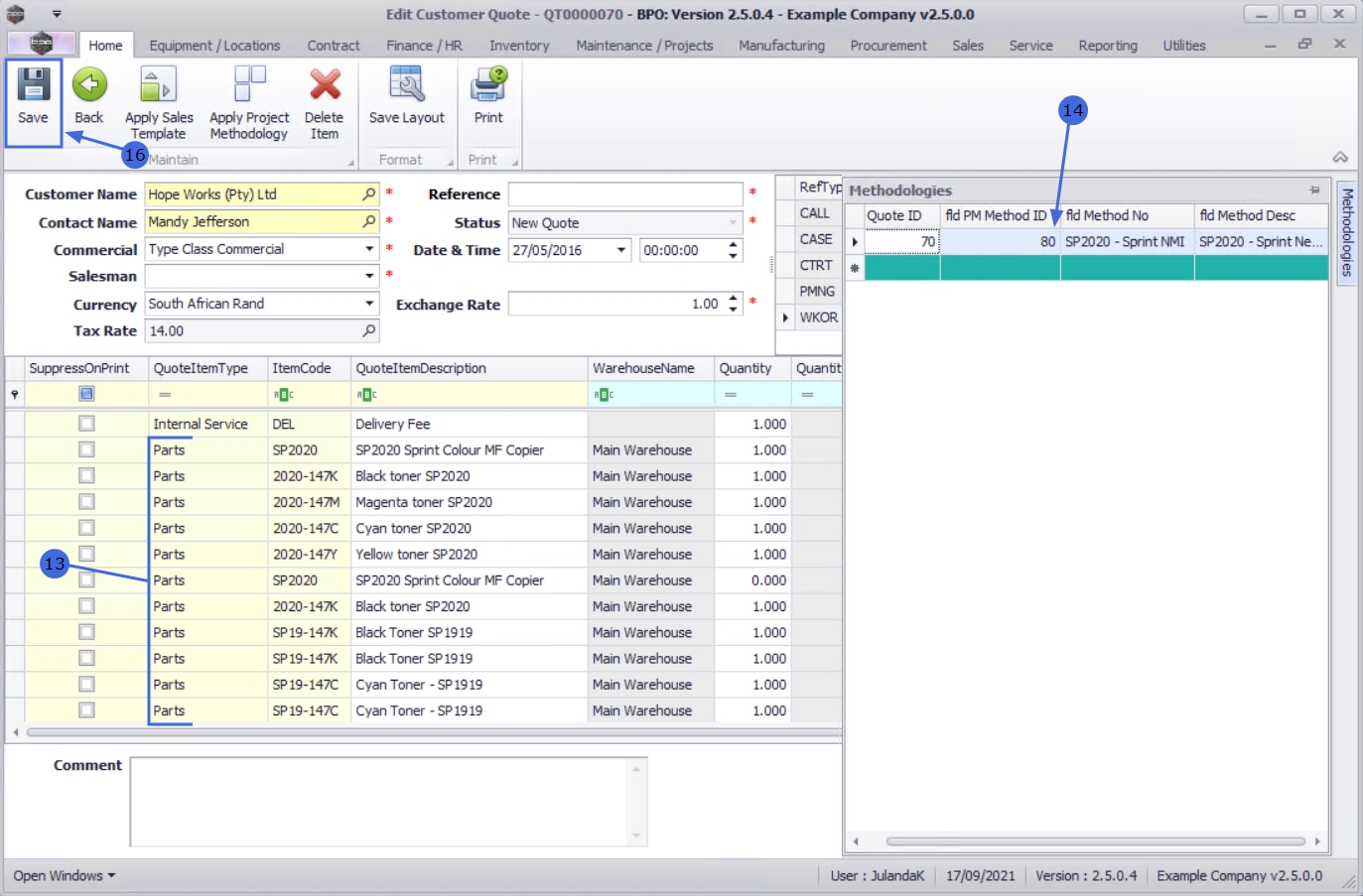1363x896 pixels.
Task: Select the CTRT reference type row
Action: [x=816, y=265]
